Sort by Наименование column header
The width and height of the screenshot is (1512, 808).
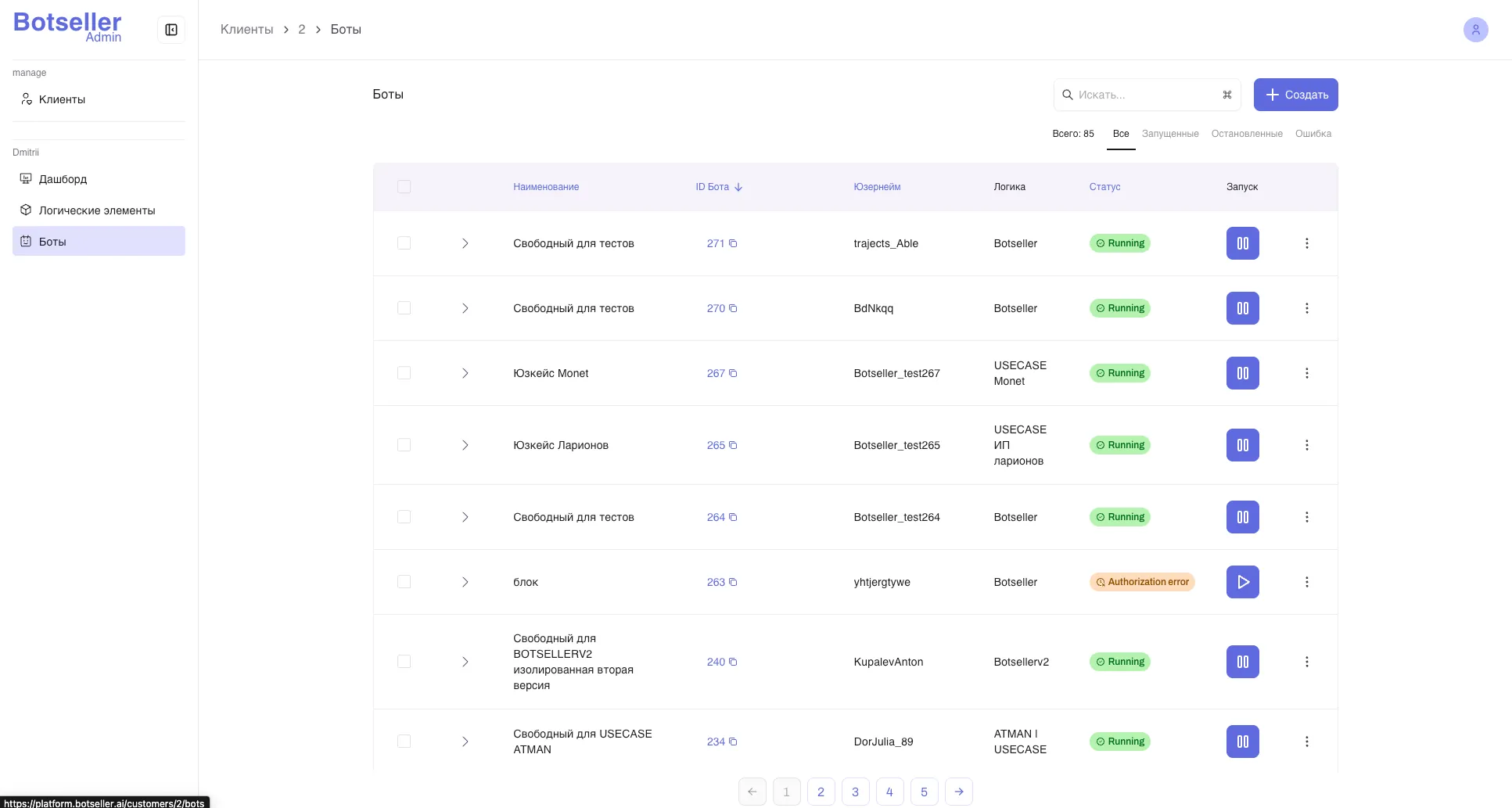(x=546, y=187)
